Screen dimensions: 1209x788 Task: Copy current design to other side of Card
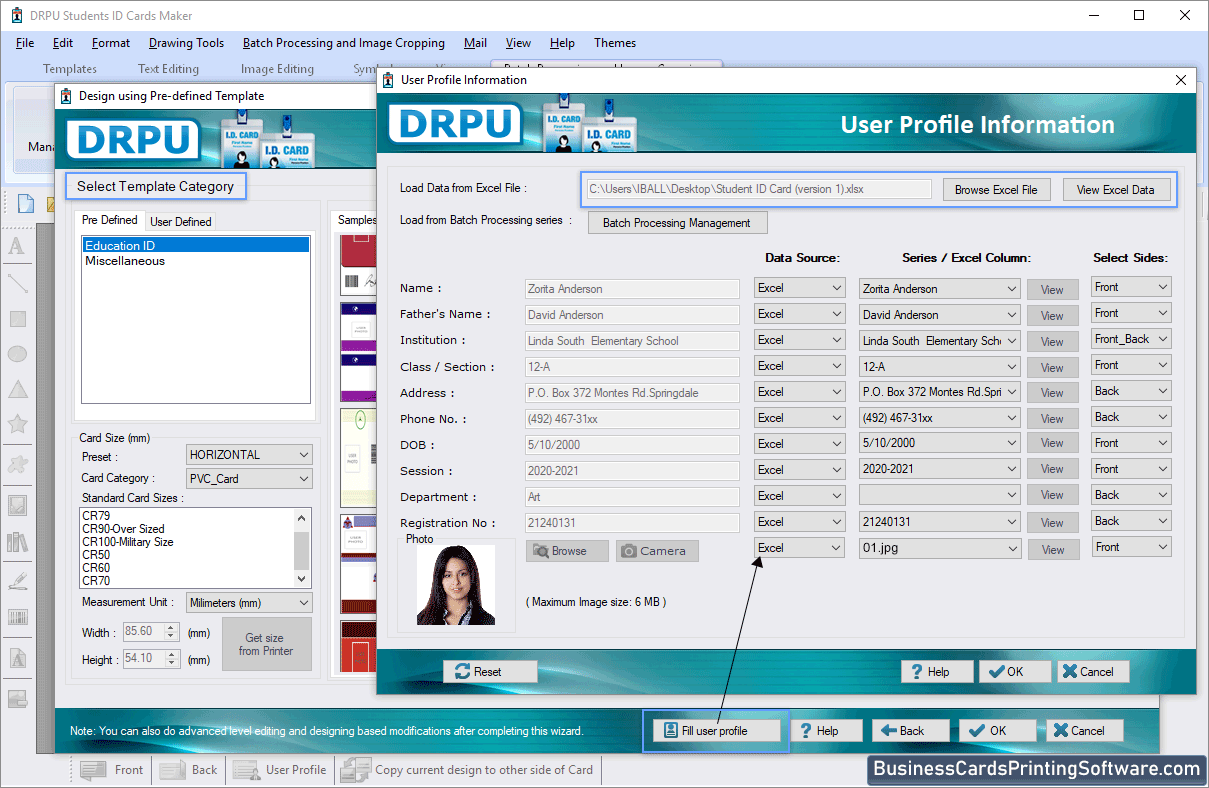click(x=468, y=770)
